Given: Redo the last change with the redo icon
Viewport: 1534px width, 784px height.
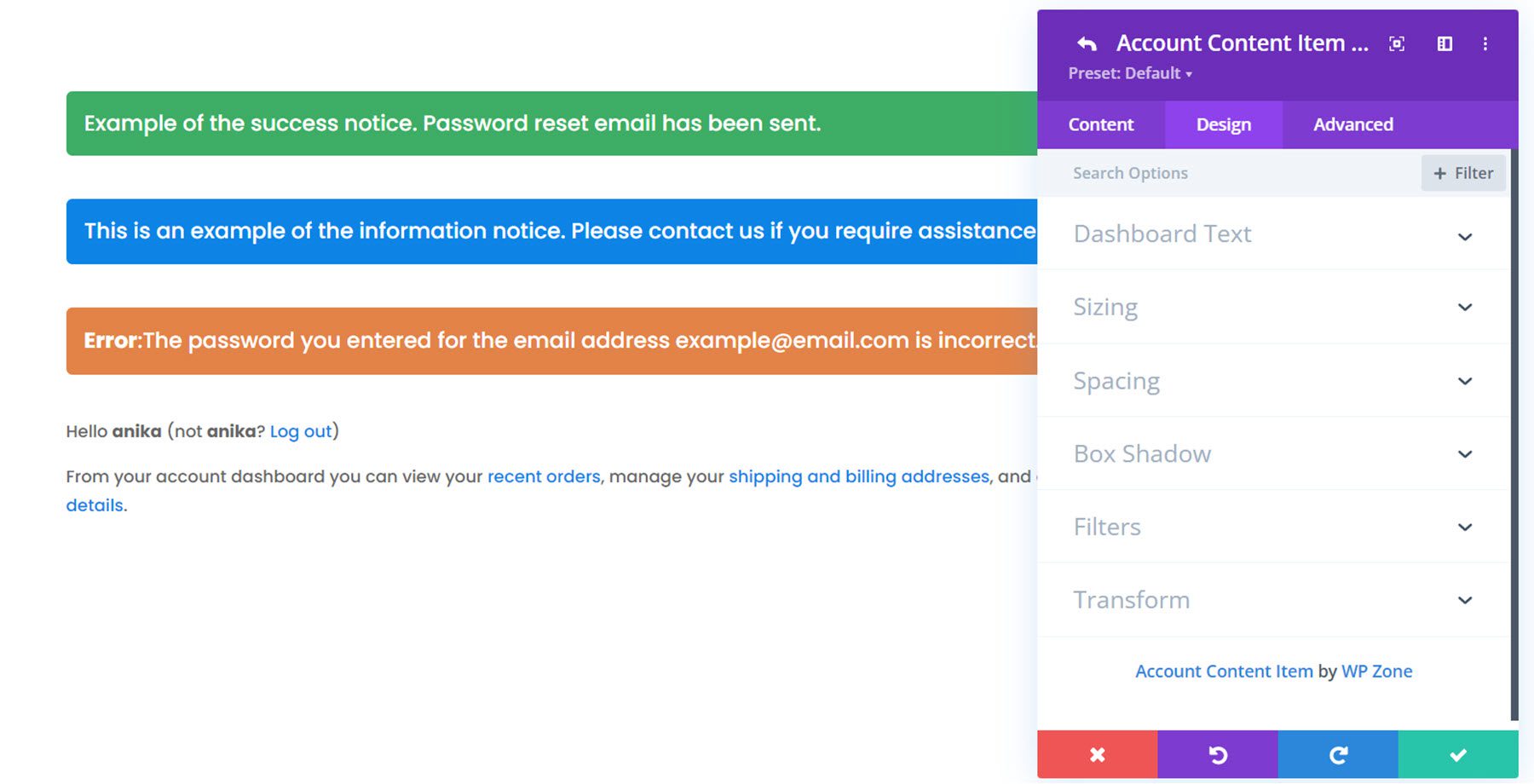Looking at the screenshot, I should pos(1337,755).
